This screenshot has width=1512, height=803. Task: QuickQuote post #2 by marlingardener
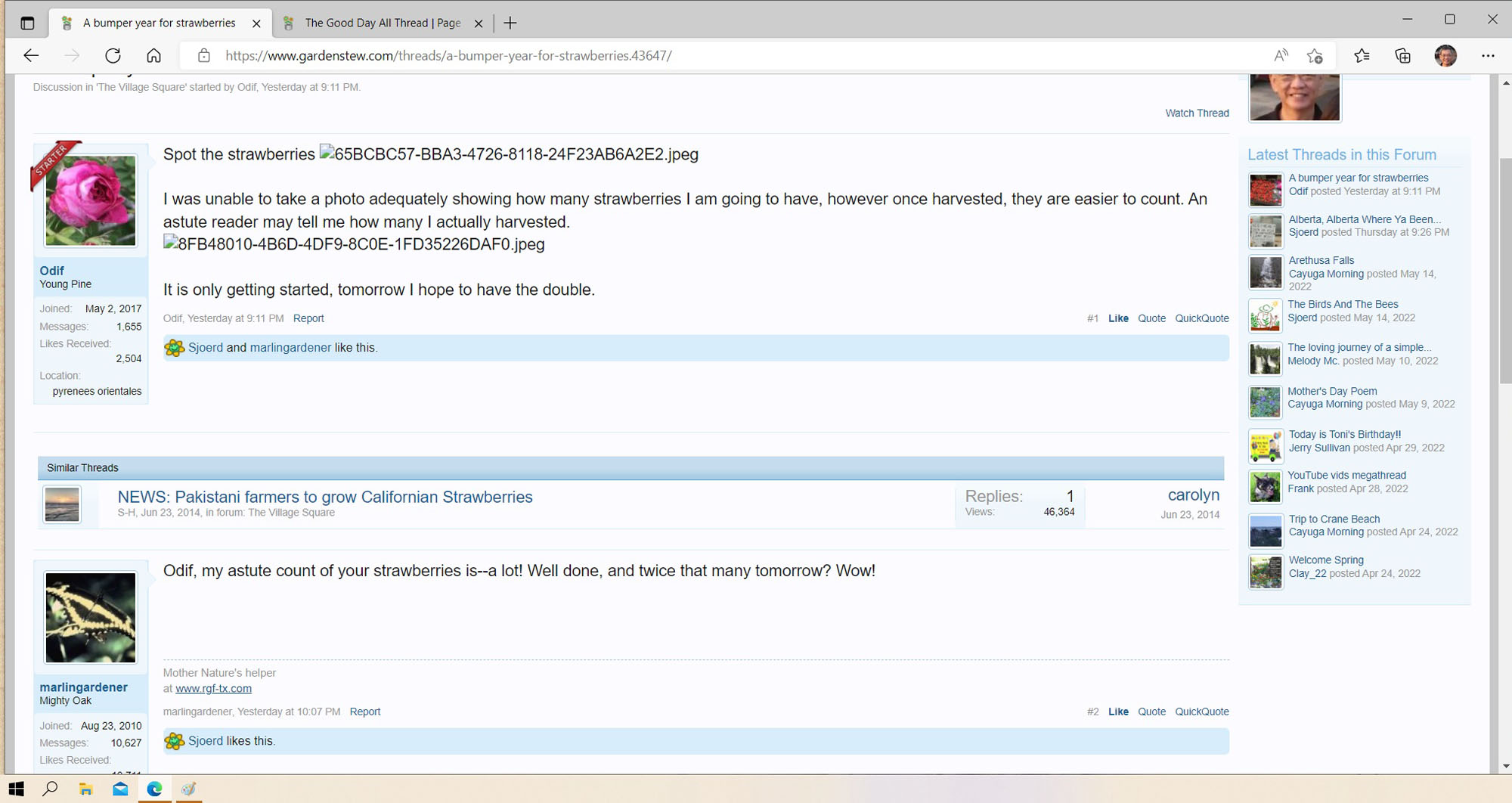click(x=1202, y=712)
